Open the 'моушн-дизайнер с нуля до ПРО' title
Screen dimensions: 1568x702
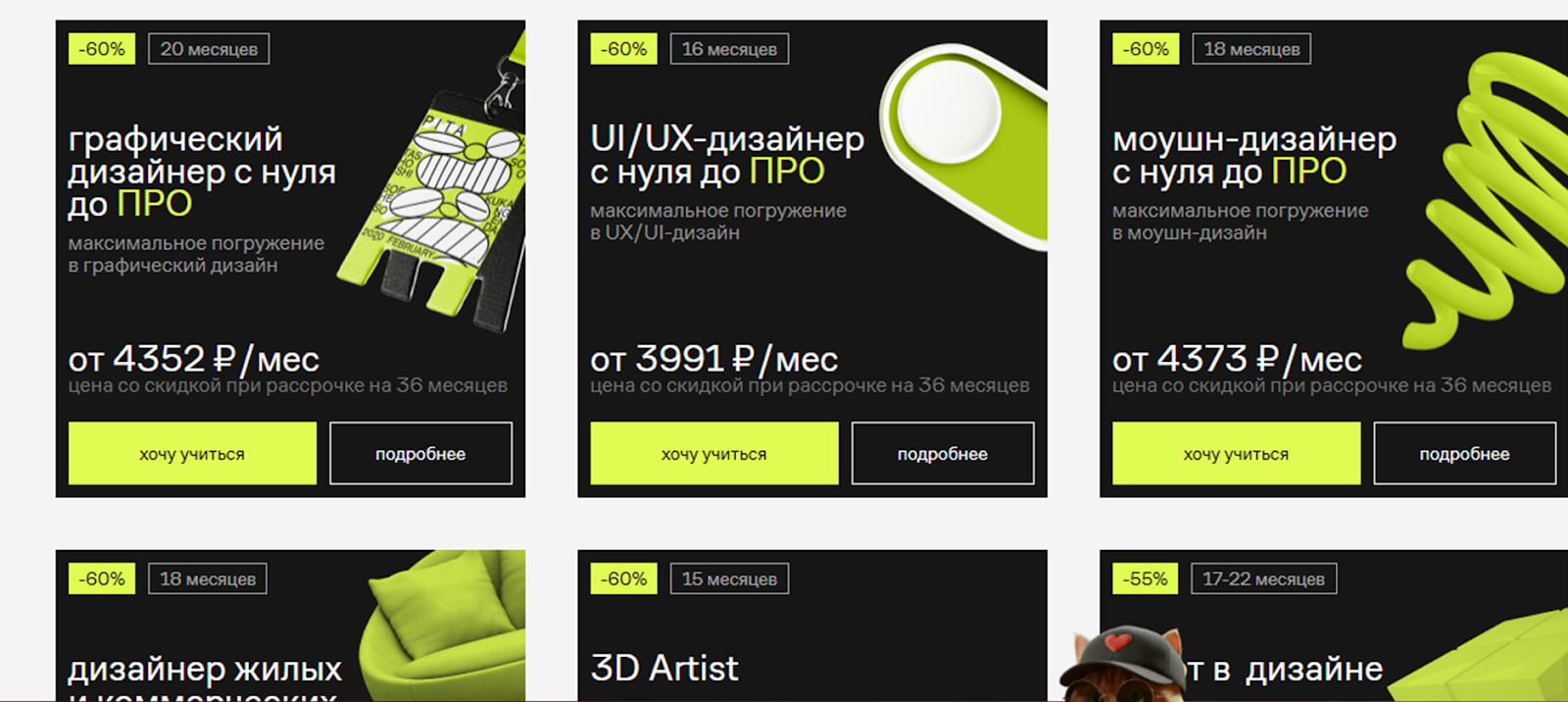1254,155
